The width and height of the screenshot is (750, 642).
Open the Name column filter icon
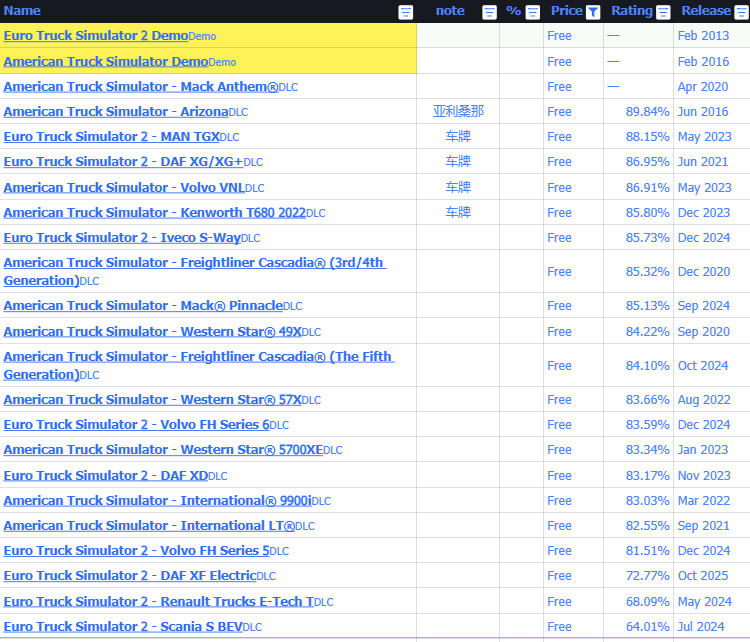406,12
